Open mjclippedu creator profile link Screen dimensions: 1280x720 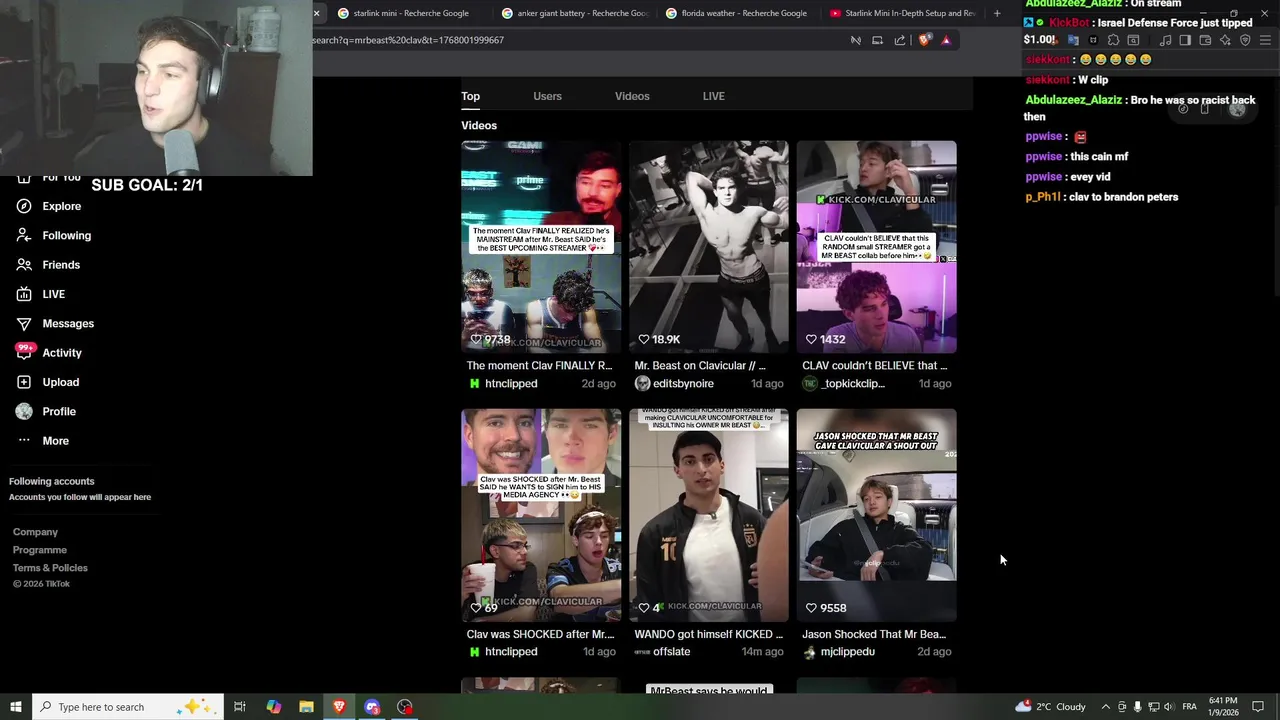pyautogui.click(x=847, y=652)
